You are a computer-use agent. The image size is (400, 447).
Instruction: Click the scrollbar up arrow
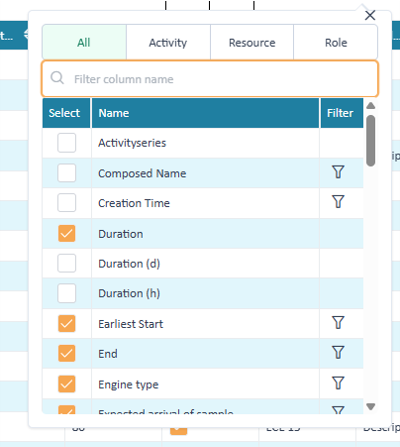(x=371, y=106)
